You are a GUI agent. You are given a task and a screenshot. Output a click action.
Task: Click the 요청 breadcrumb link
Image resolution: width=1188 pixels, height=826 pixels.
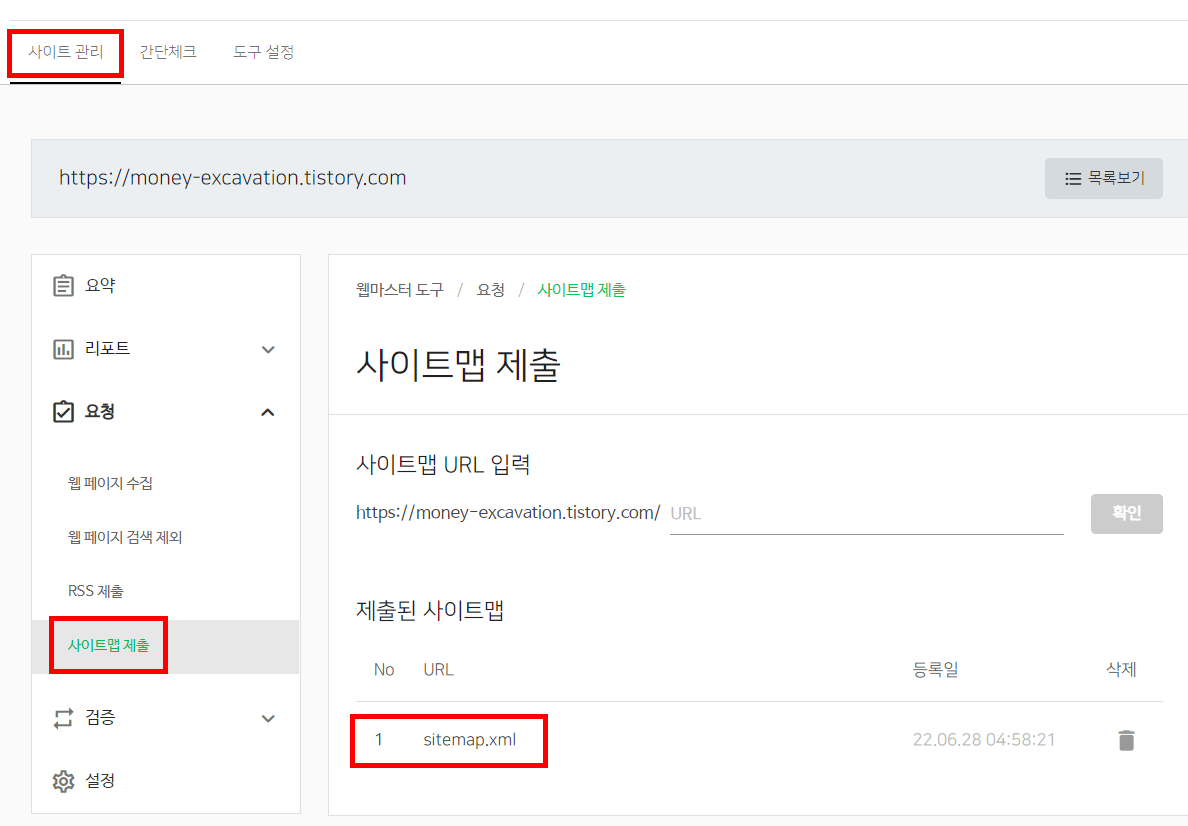(x=490, y=290)
